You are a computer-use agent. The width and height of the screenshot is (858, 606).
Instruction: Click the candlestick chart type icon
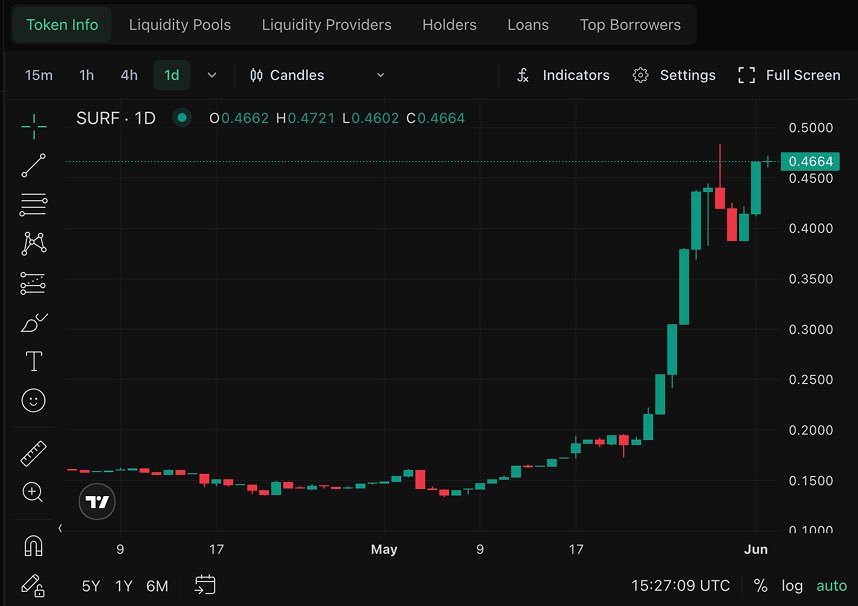(x=256, y=75)
